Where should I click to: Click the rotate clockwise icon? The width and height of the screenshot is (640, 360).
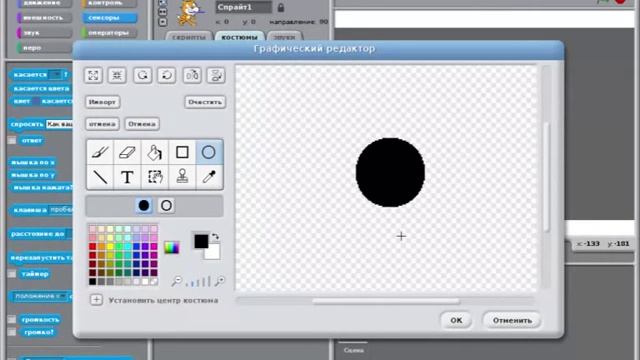coord(167,76)
